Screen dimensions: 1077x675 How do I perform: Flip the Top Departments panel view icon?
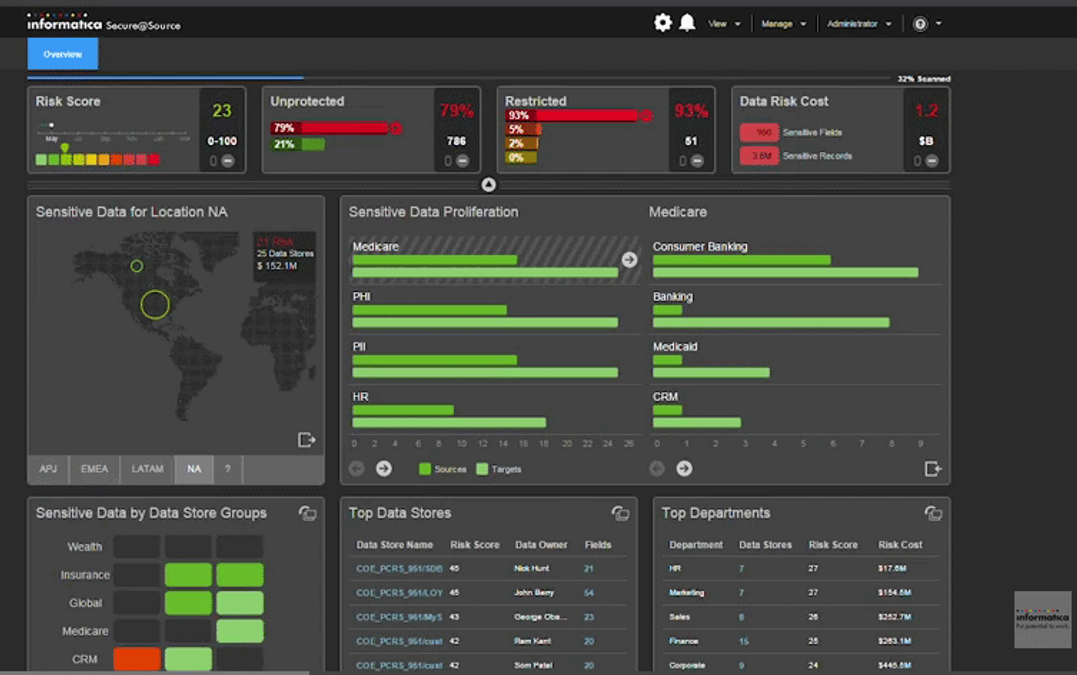pos(933,513)
